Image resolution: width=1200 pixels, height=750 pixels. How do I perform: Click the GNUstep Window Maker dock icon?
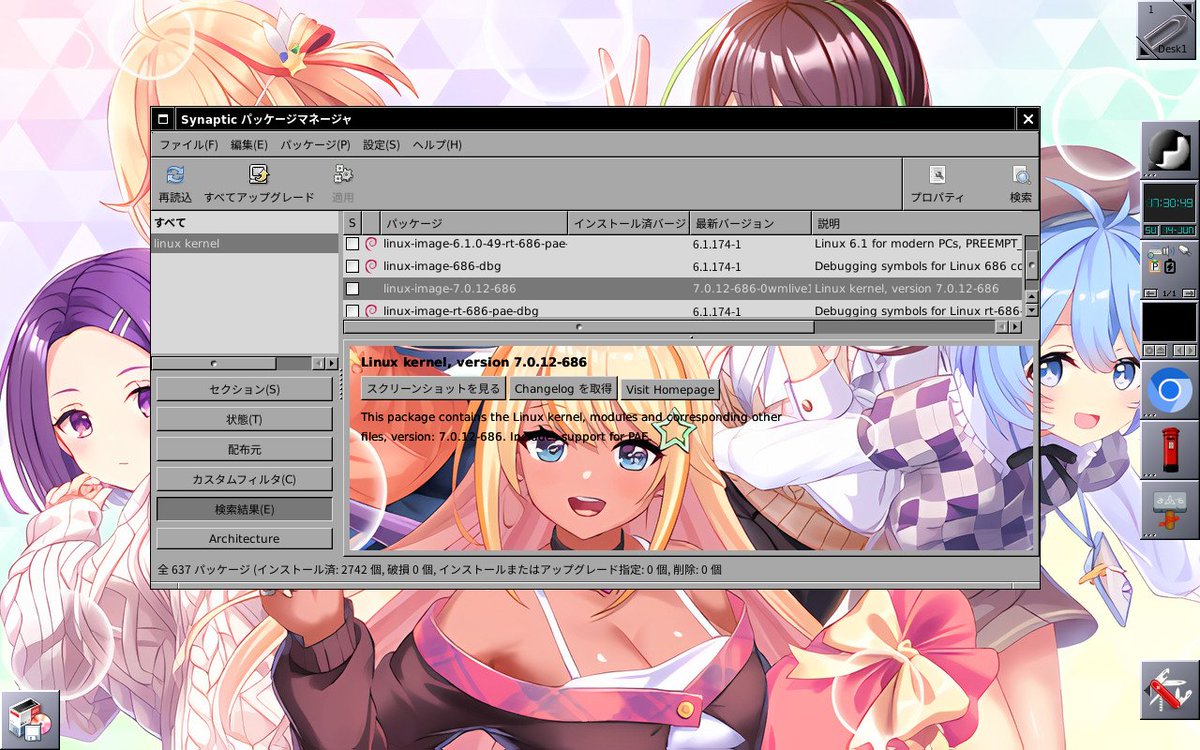click(x=1169, y=151)
